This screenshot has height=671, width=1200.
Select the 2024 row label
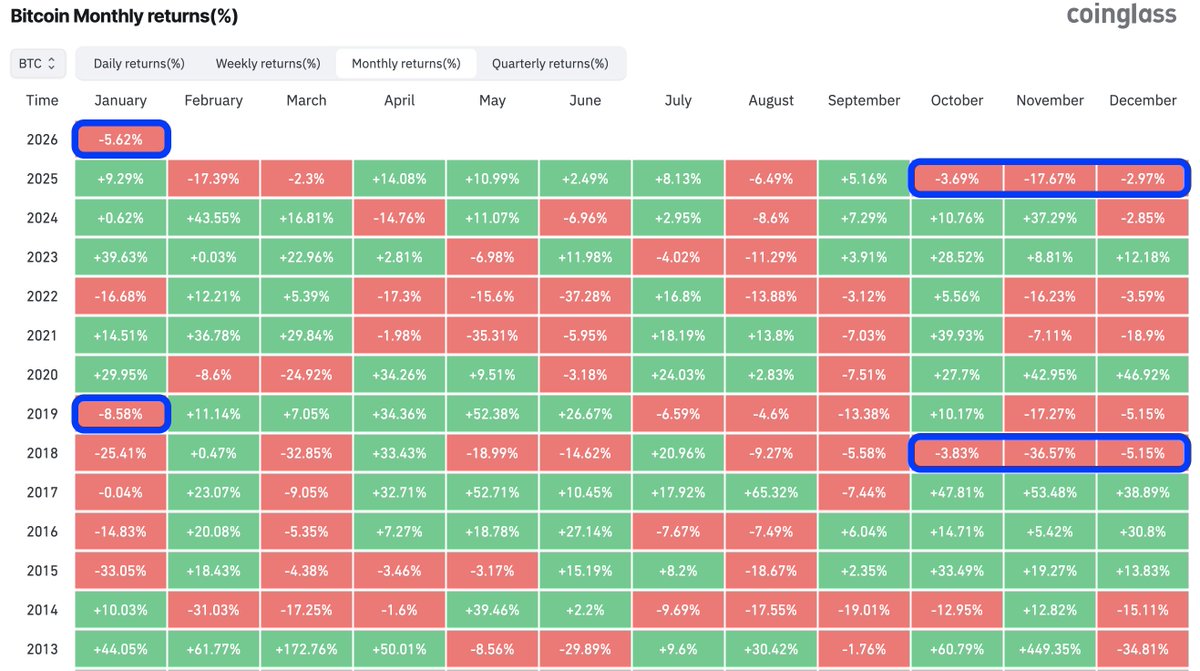42,218
